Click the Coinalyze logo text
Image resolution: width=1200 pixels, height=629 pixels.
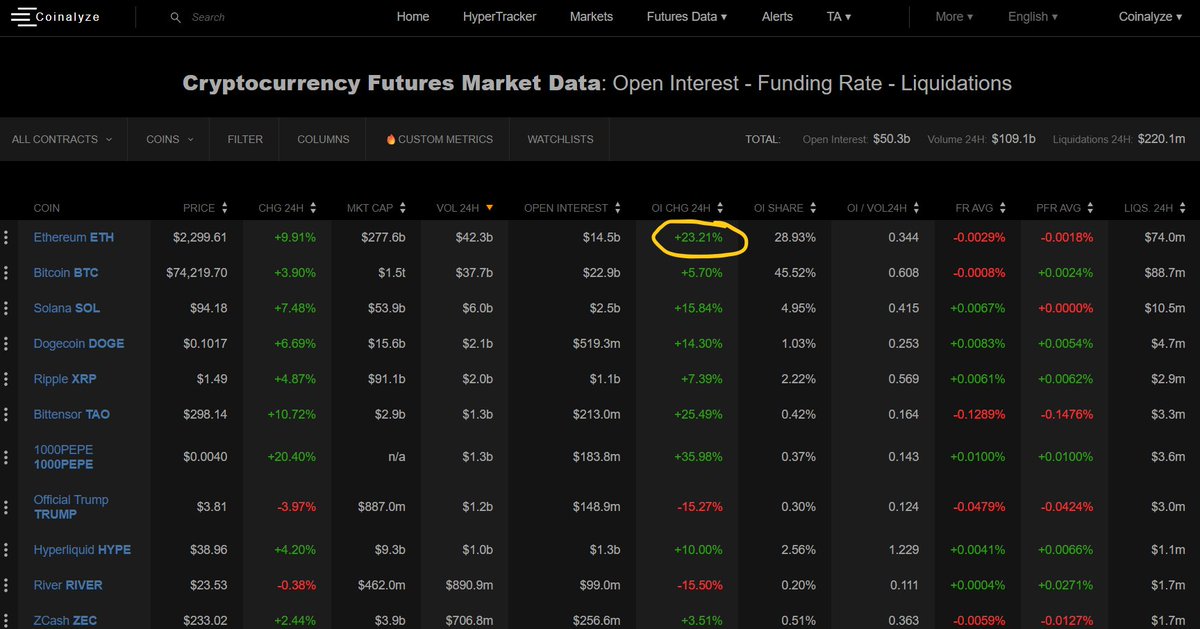(67, 17)
